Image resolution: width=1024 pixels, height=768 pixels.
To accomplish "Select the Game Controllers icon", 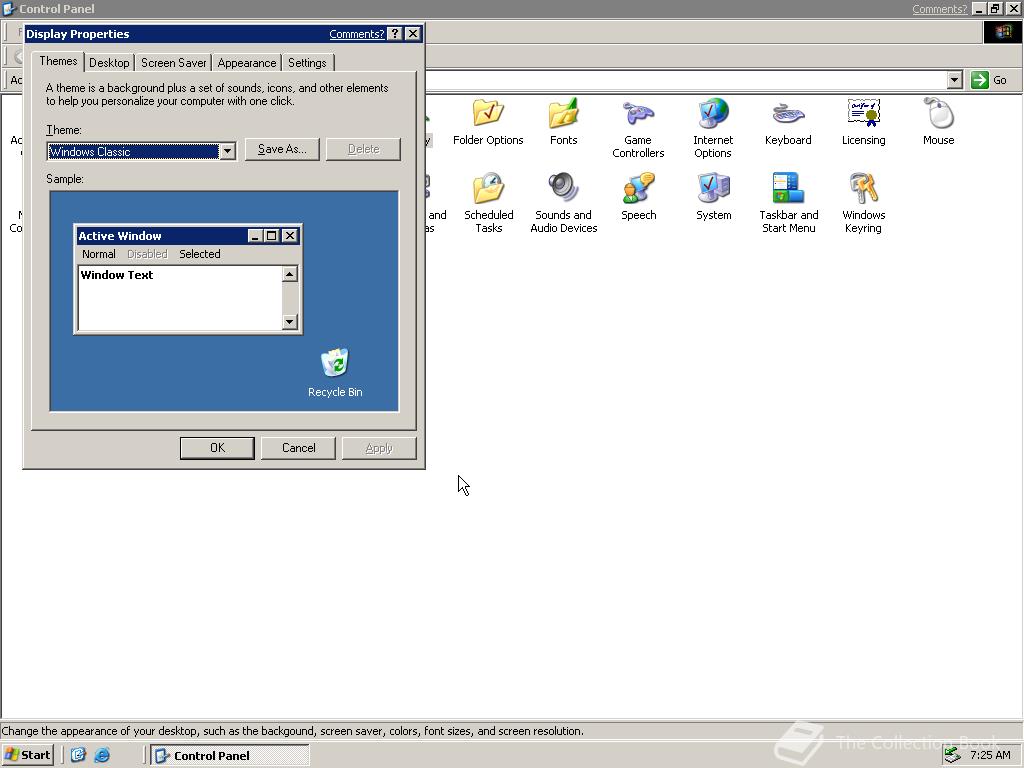I will coord(638,128).
